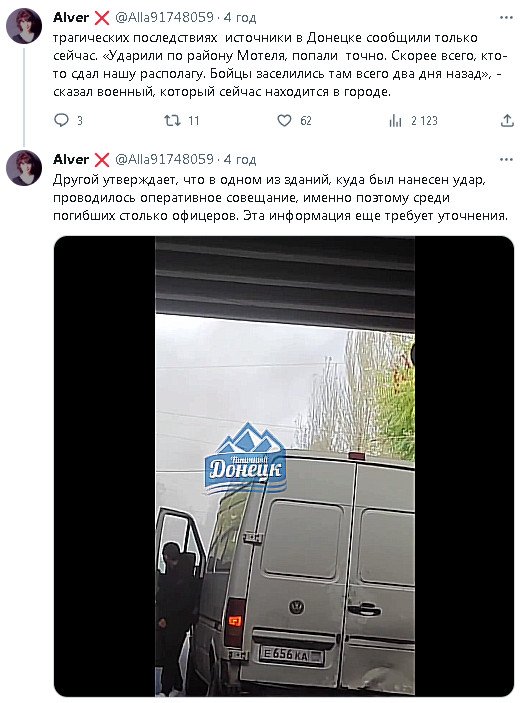The width and height of the screenshot is (529, 703).
Task: Open the second tweet about оперативное совещание
Action: pos(280,198)
